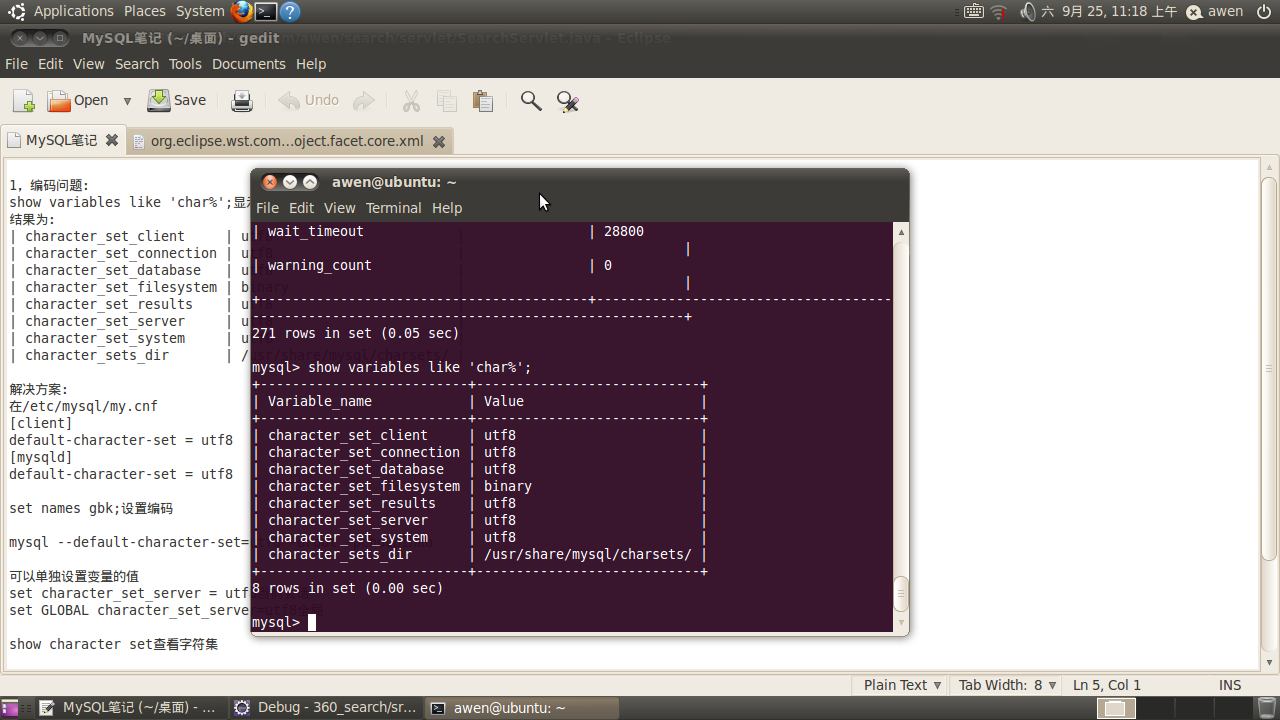Switch to Debug - 360_search taskbar window
The image size is (1280, 720).
(x=326, y=708)
